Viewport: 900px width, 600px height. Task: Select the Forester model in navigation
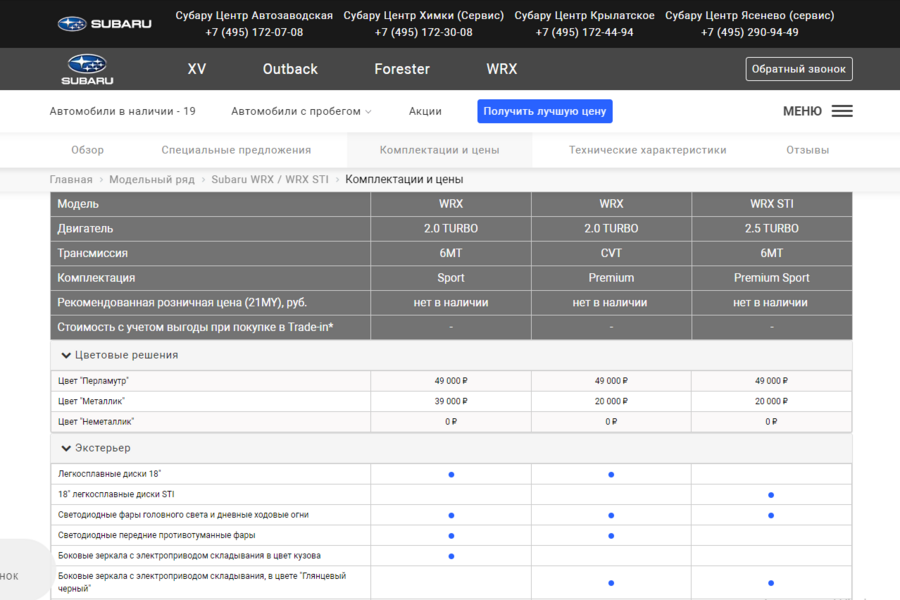point(402,69)
